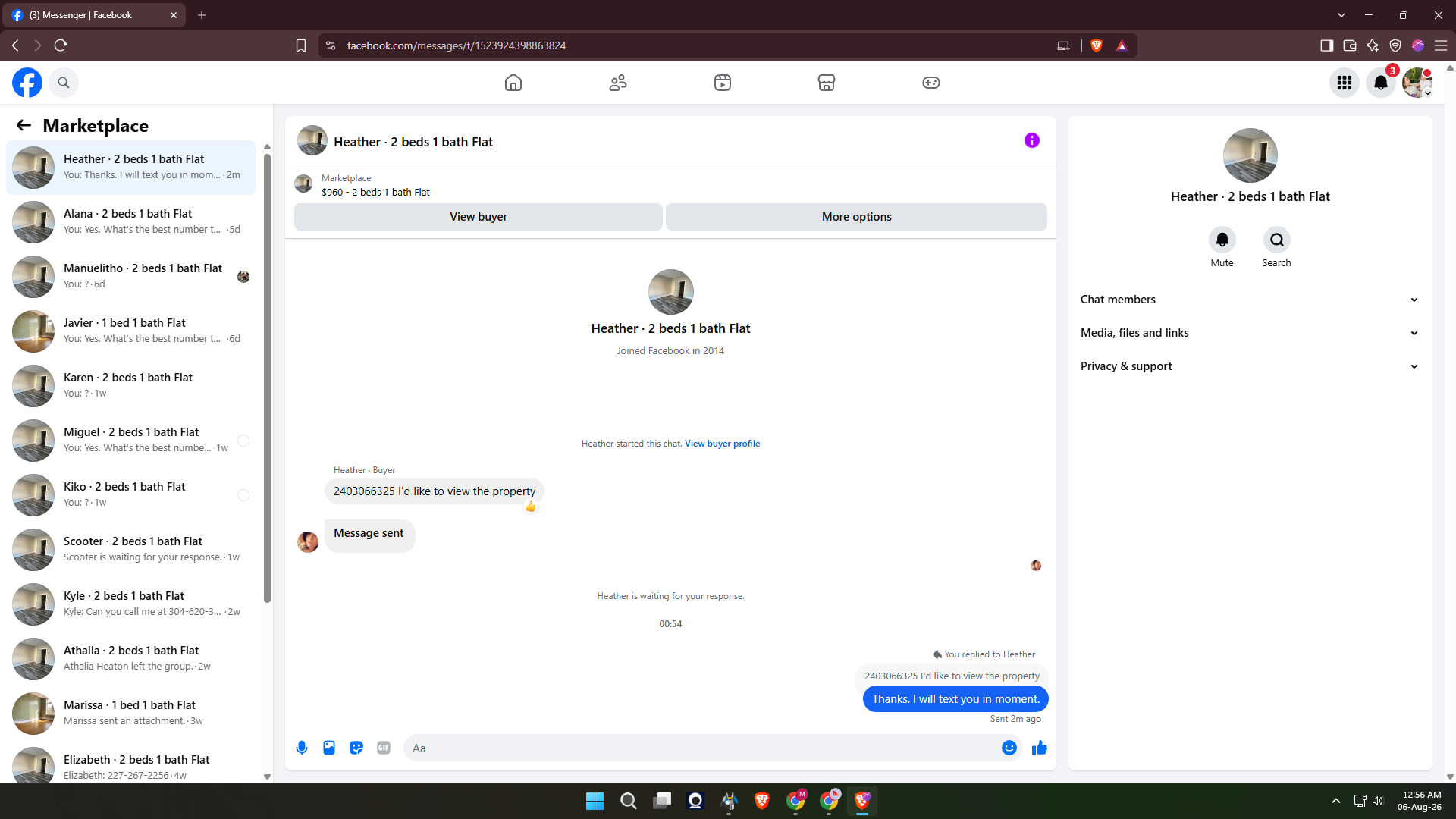Image resolution: width=1456 pixels, height=819 pixels.
Task: Open the notifications bell with 3 alerts
Action: point(1381,83)
